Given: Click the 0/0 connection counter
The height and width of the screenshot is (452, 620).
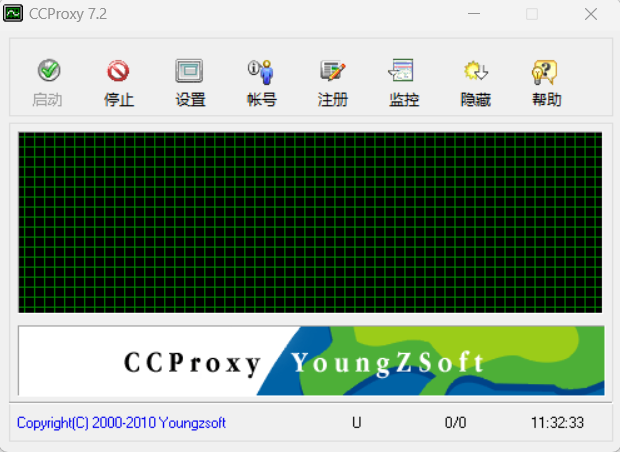Looking at the screenshot, I should (x=455, y=423).
